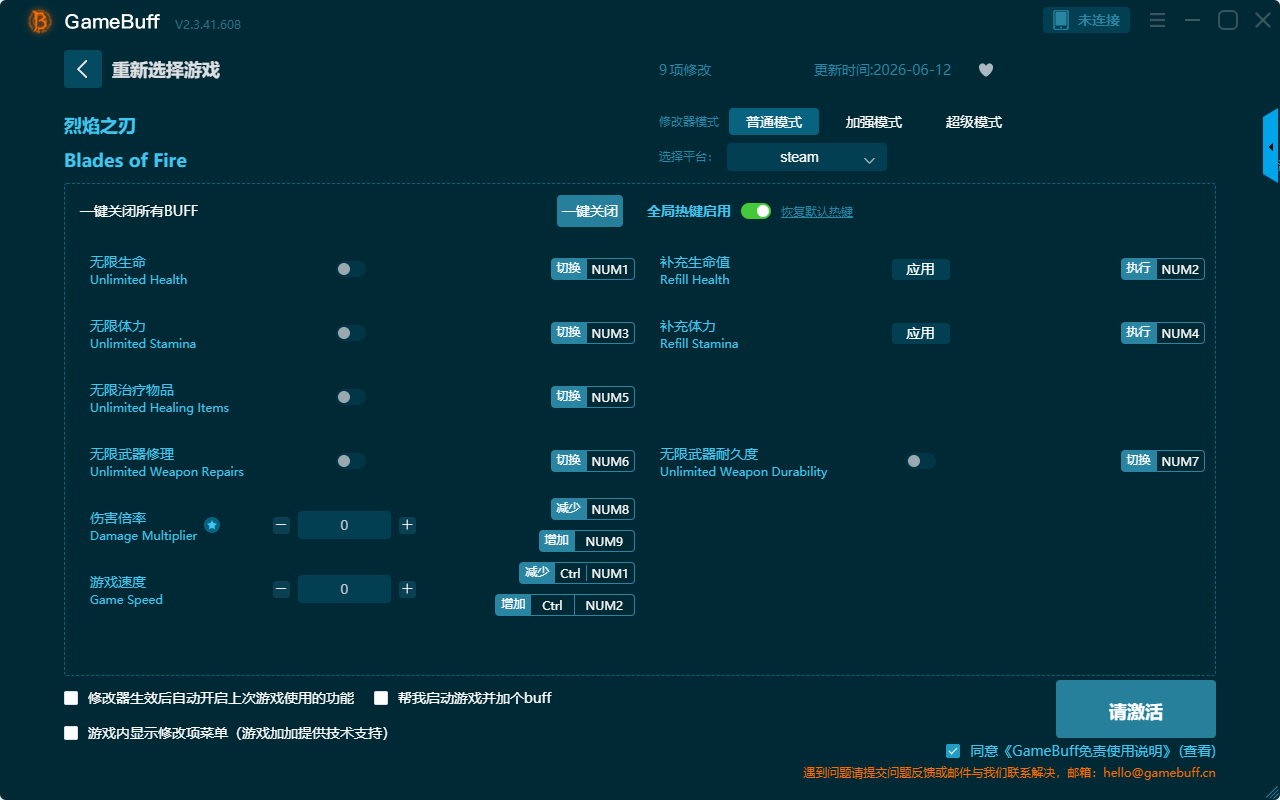Toggle Unlimited Stamina switch
The height and width of the screenshot is (800, 1280).
point(350,333)
